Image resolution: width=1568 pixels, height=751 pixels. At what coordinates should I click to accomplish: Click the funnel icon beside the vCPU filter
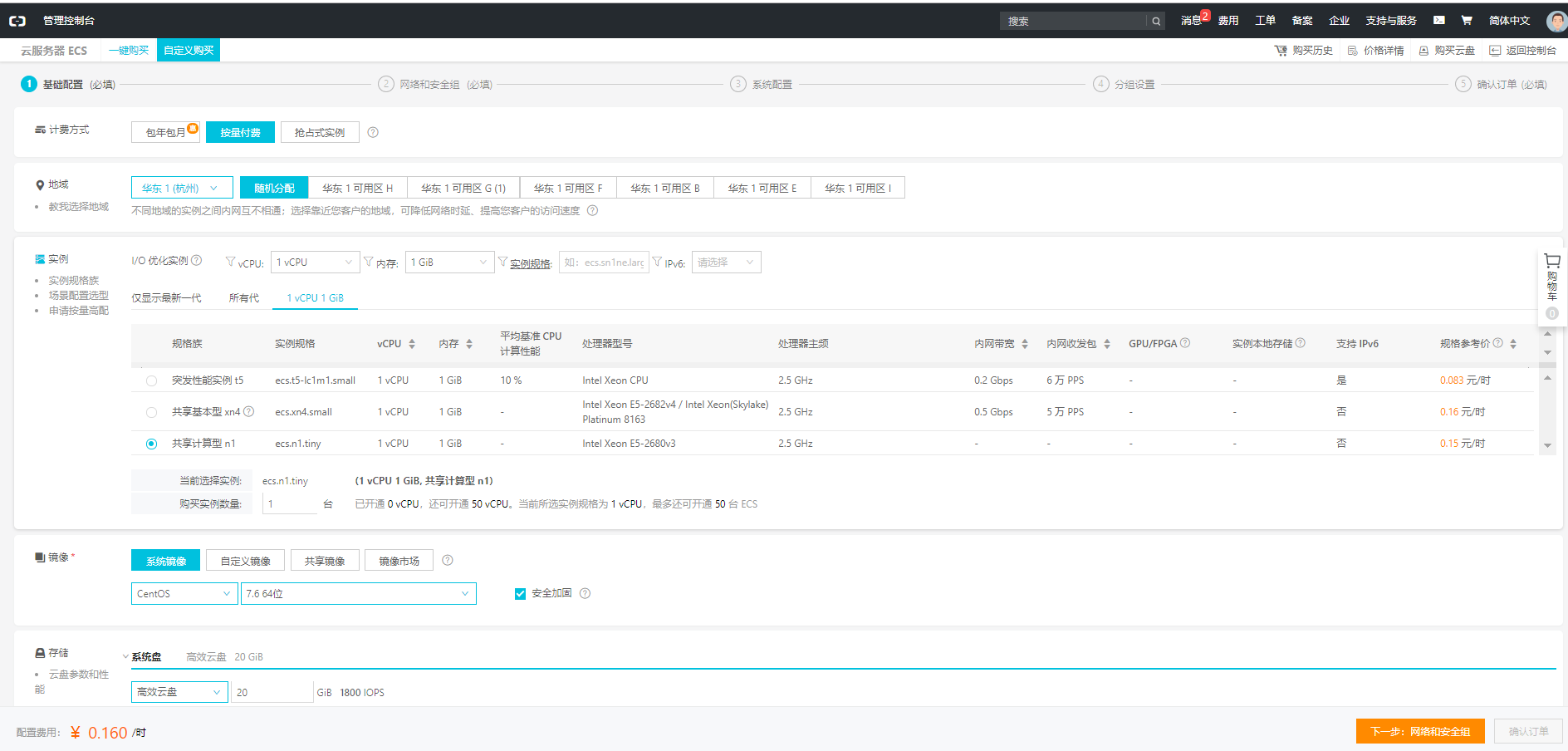point(231,262)
